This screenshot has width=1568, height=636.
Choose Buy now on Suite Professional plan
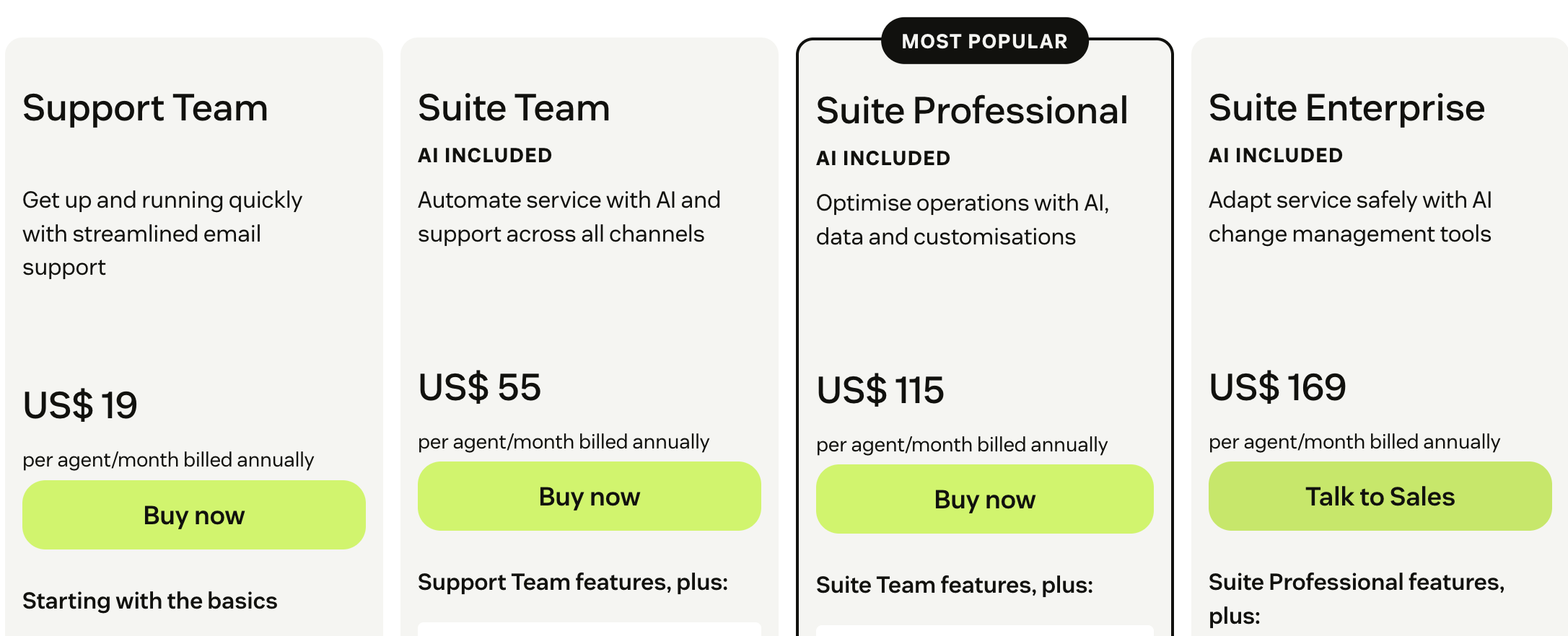(984, 499)
